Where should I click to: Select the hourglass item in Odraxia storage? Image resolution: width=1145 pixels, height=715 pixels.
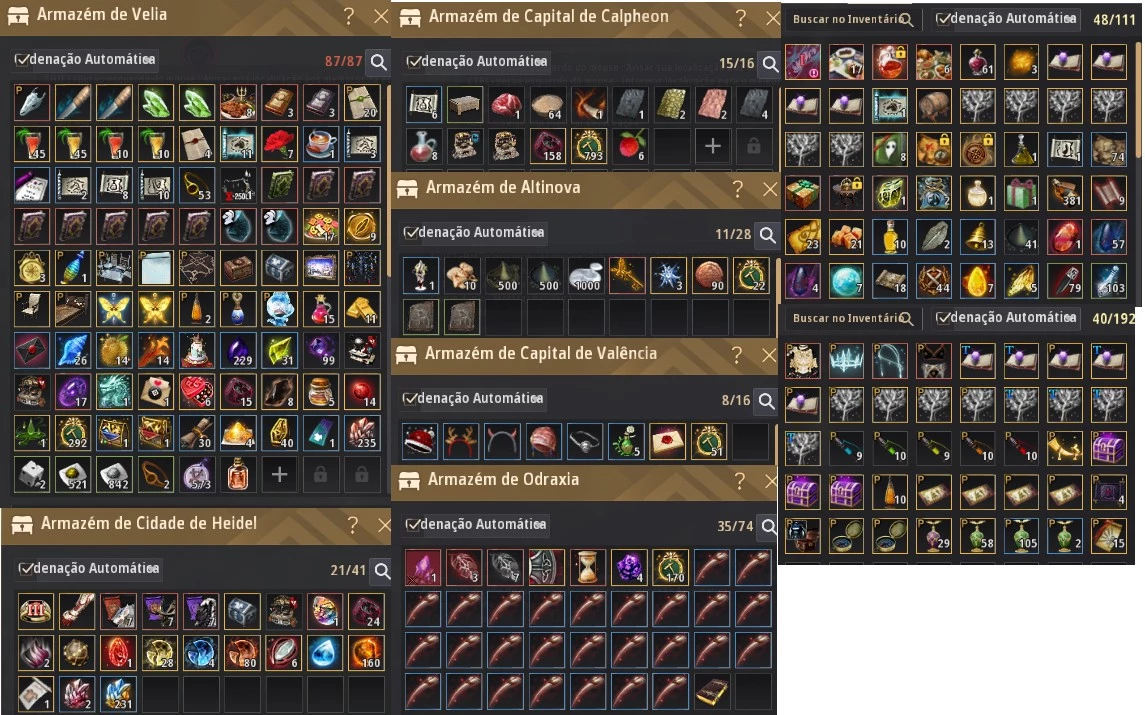click(x=587, y=567)
